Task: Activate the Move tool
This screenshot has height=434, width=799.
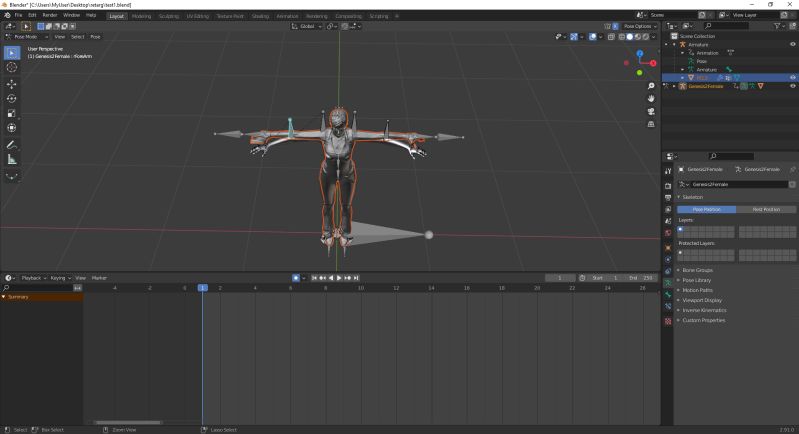Action: pos(12,84)
